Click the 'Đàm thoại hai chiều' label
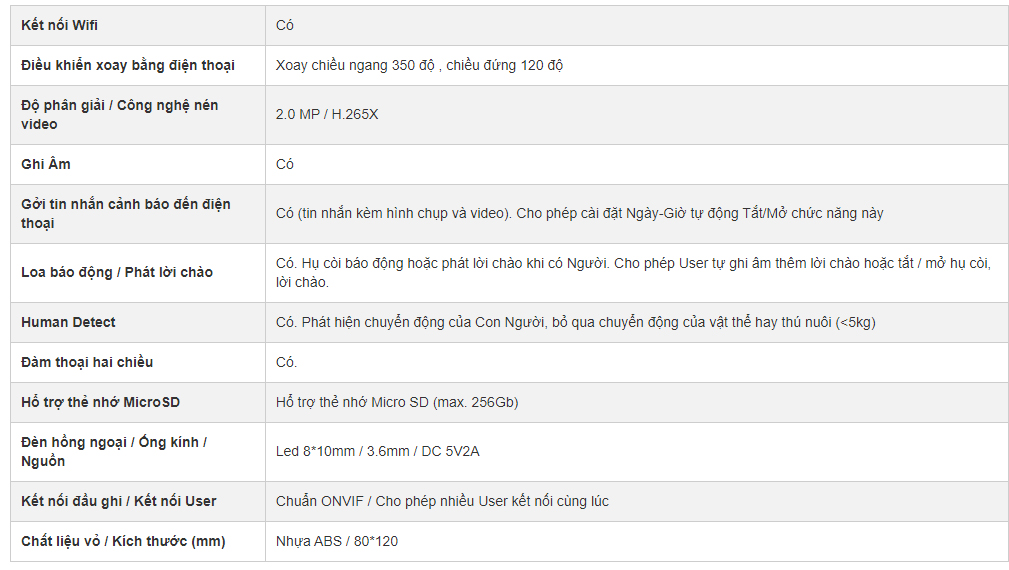 coord(87,362)
